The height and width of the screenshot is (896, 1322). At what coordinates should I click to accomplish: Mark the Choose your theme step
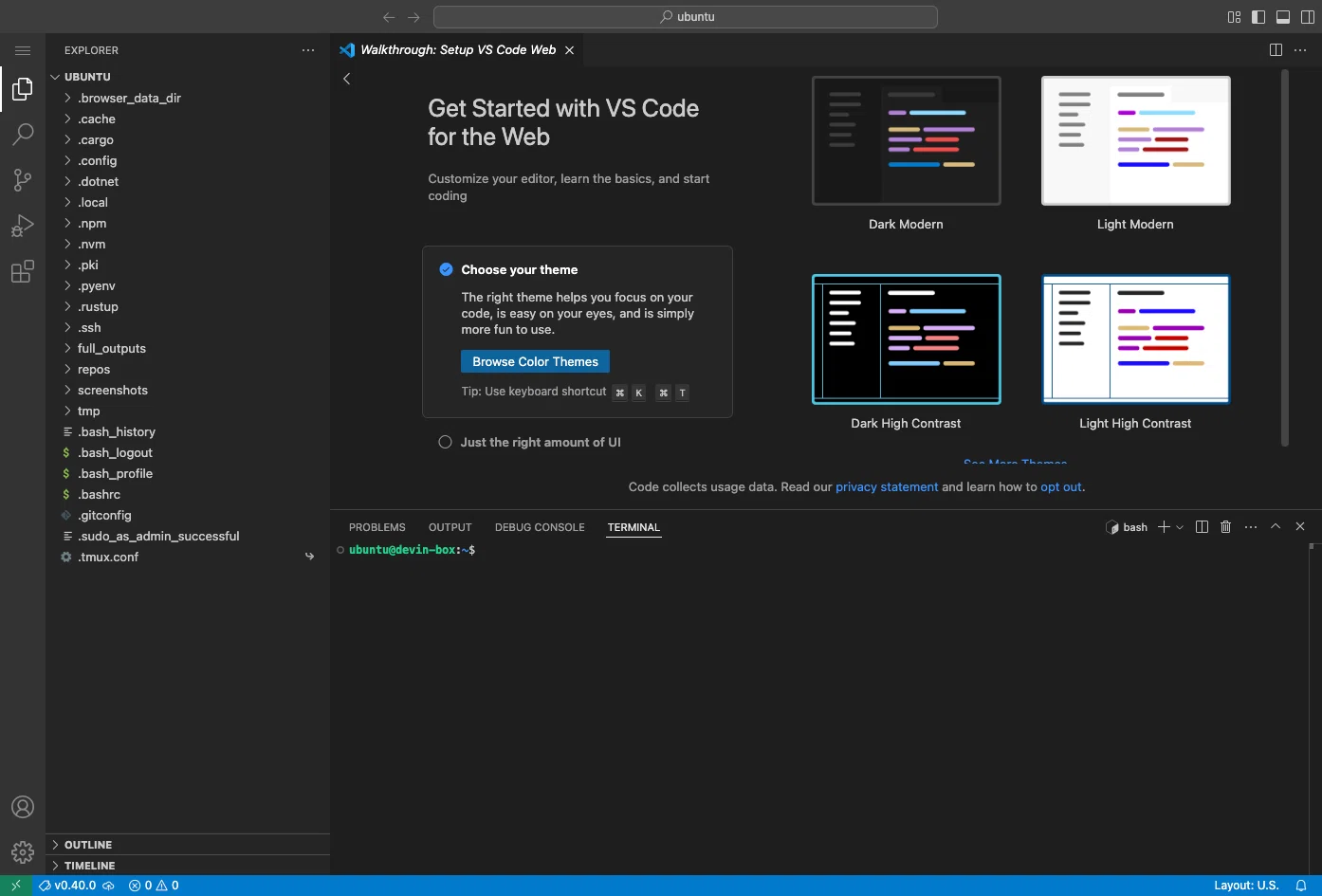coord(446,269)
